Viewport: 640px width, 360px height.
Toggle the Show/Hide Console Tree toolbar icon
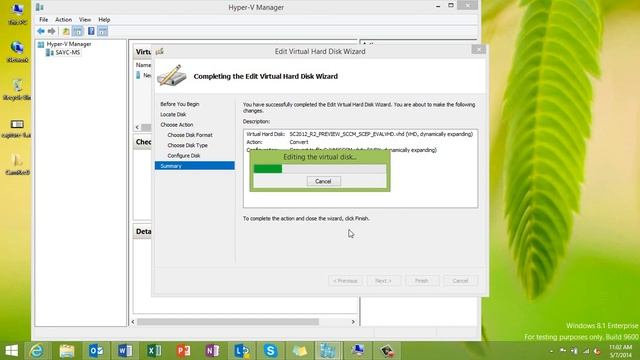click(78, 31)
